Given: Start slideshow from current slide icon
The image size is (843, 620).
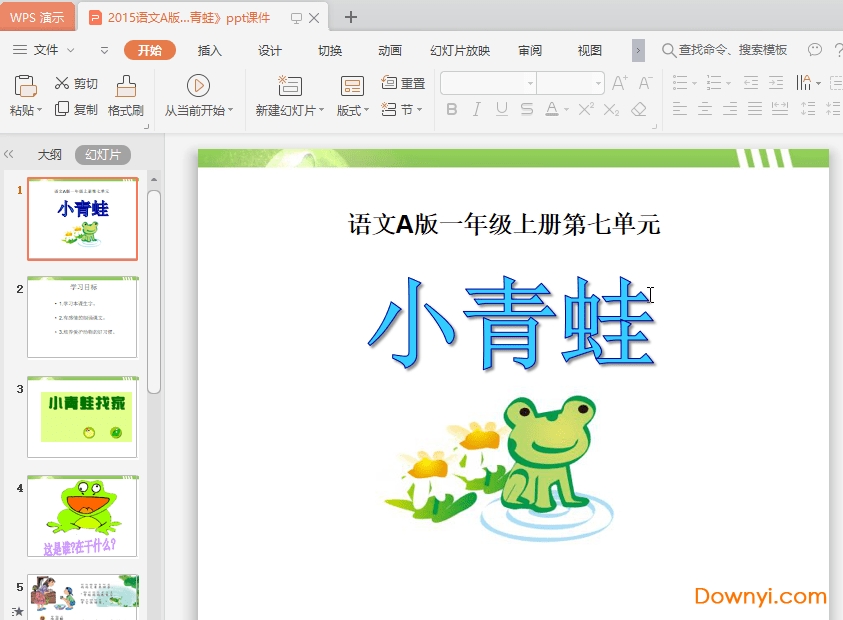Looking at the screenshot, I should click(x=198, y=86).
